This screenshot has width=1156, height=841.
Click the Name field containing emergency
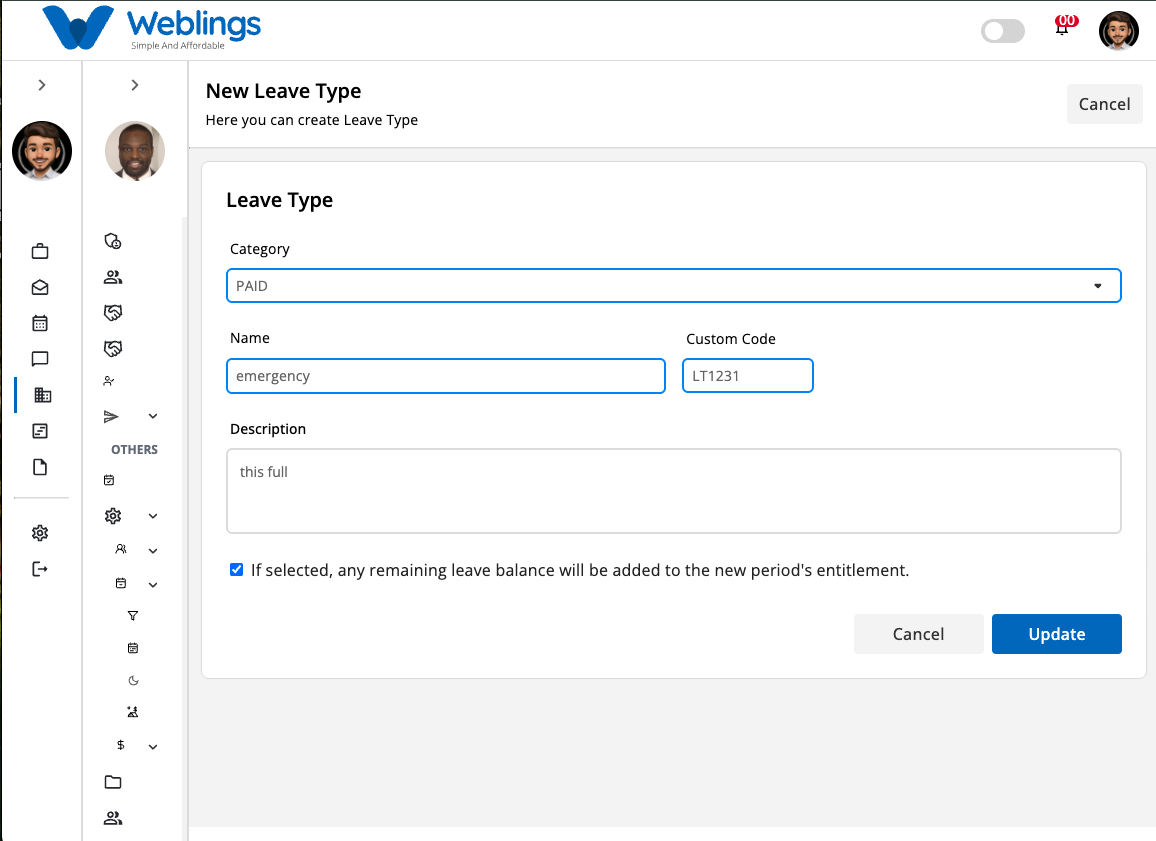[446, 376]
